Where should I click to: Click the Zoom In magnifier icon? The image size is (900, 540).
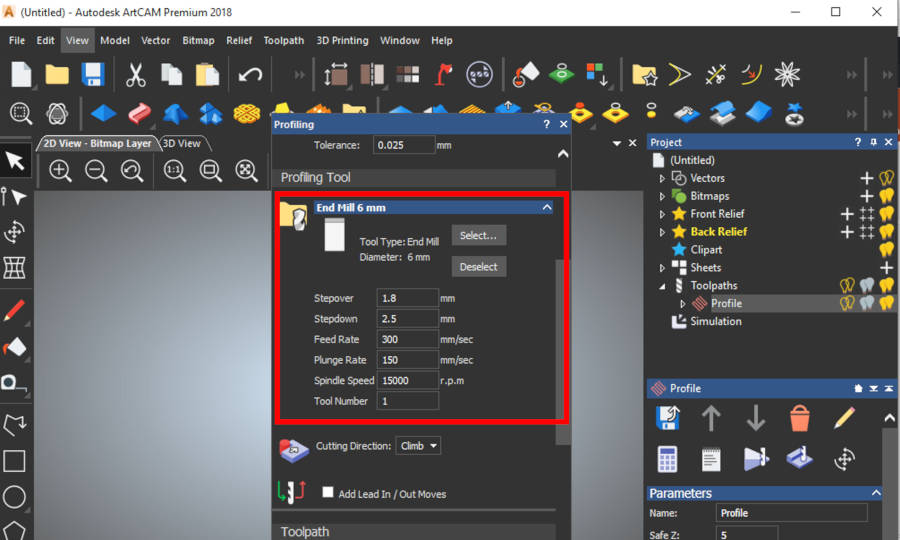click(60, 171)
